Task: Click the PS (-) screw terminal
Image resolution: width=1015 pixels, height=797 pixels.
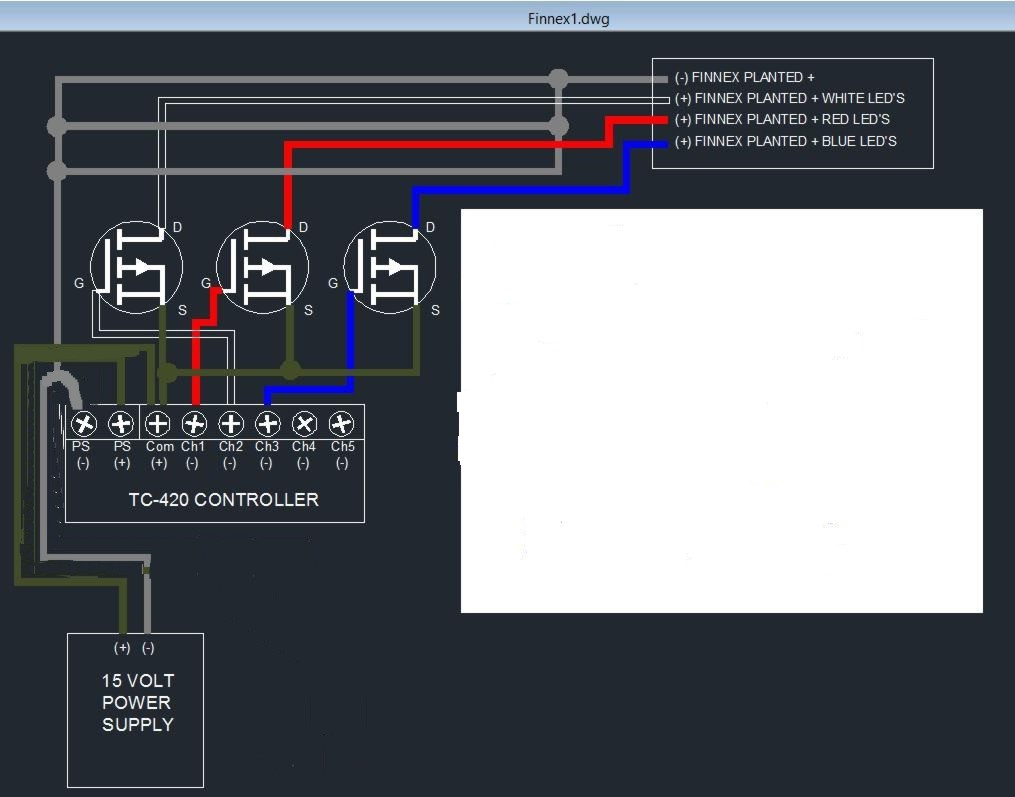Action: (84, 424)
